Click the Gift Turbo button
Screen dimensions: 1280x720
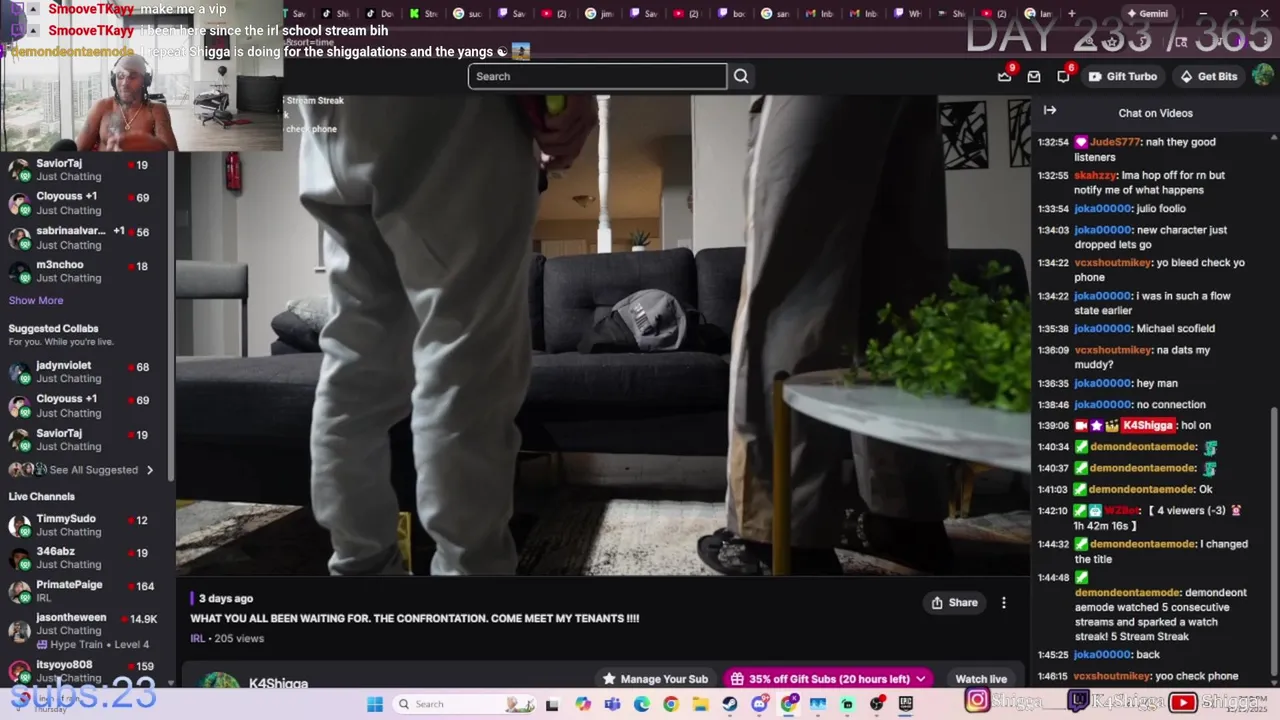tap(1122, 76)
